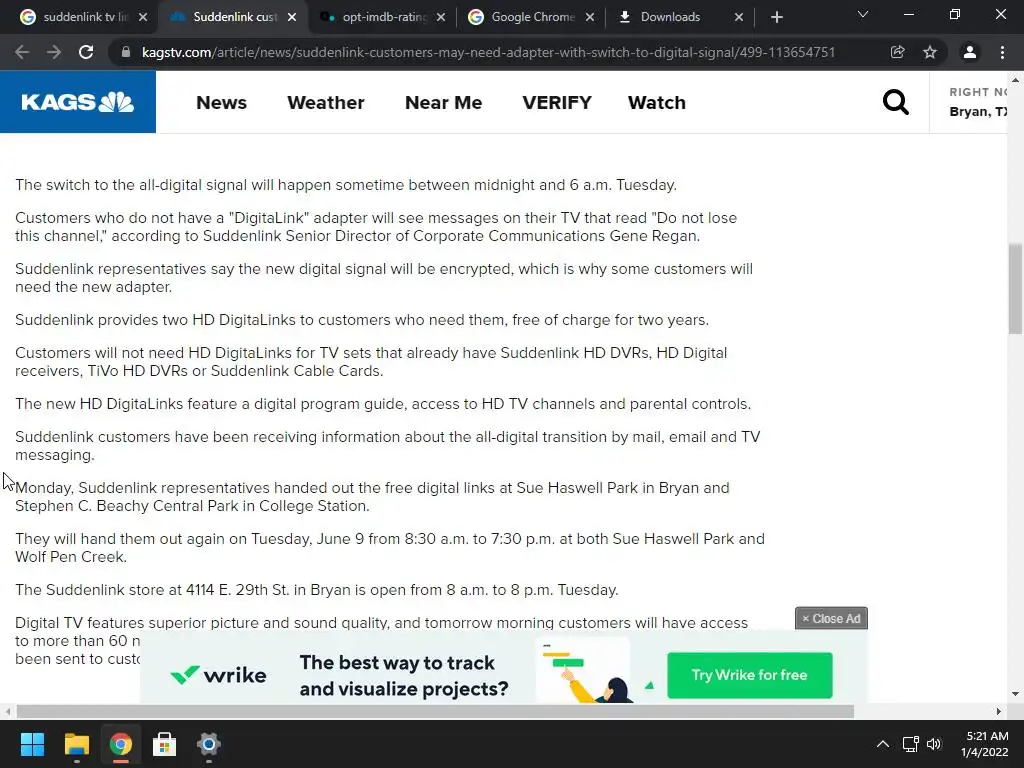Screen dimensions: 1024x768
Task: Go to the KAGS logo homepage
Action: pyautogui.click(x=78, y=102)
